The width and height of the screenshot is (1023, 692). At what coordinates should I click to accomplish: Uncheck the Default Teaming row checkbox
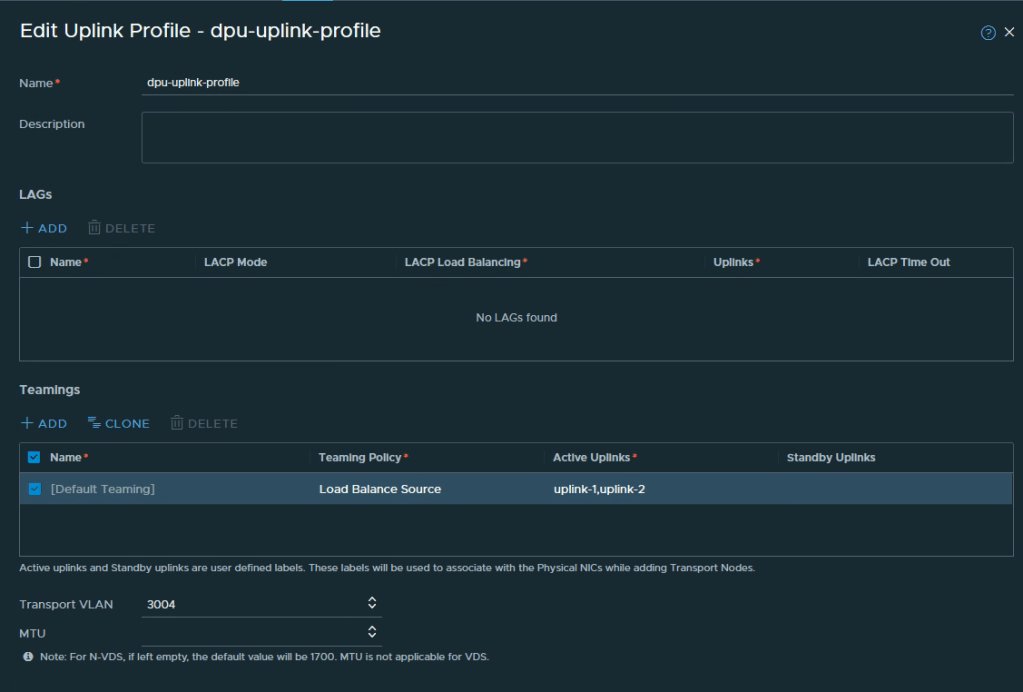tap(34, 489)
